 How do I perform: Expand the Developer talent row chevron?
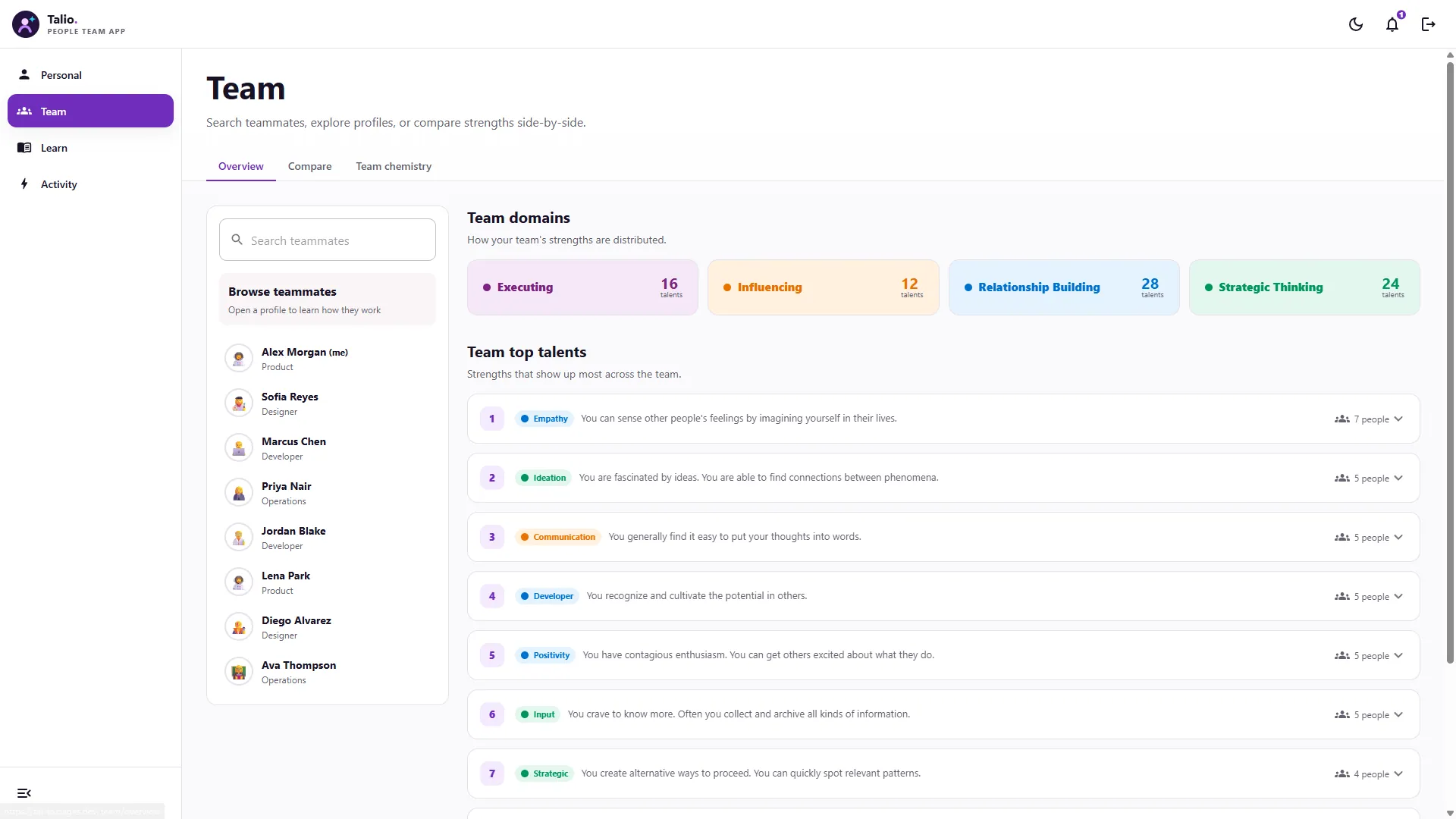[x=1398, y=596]
